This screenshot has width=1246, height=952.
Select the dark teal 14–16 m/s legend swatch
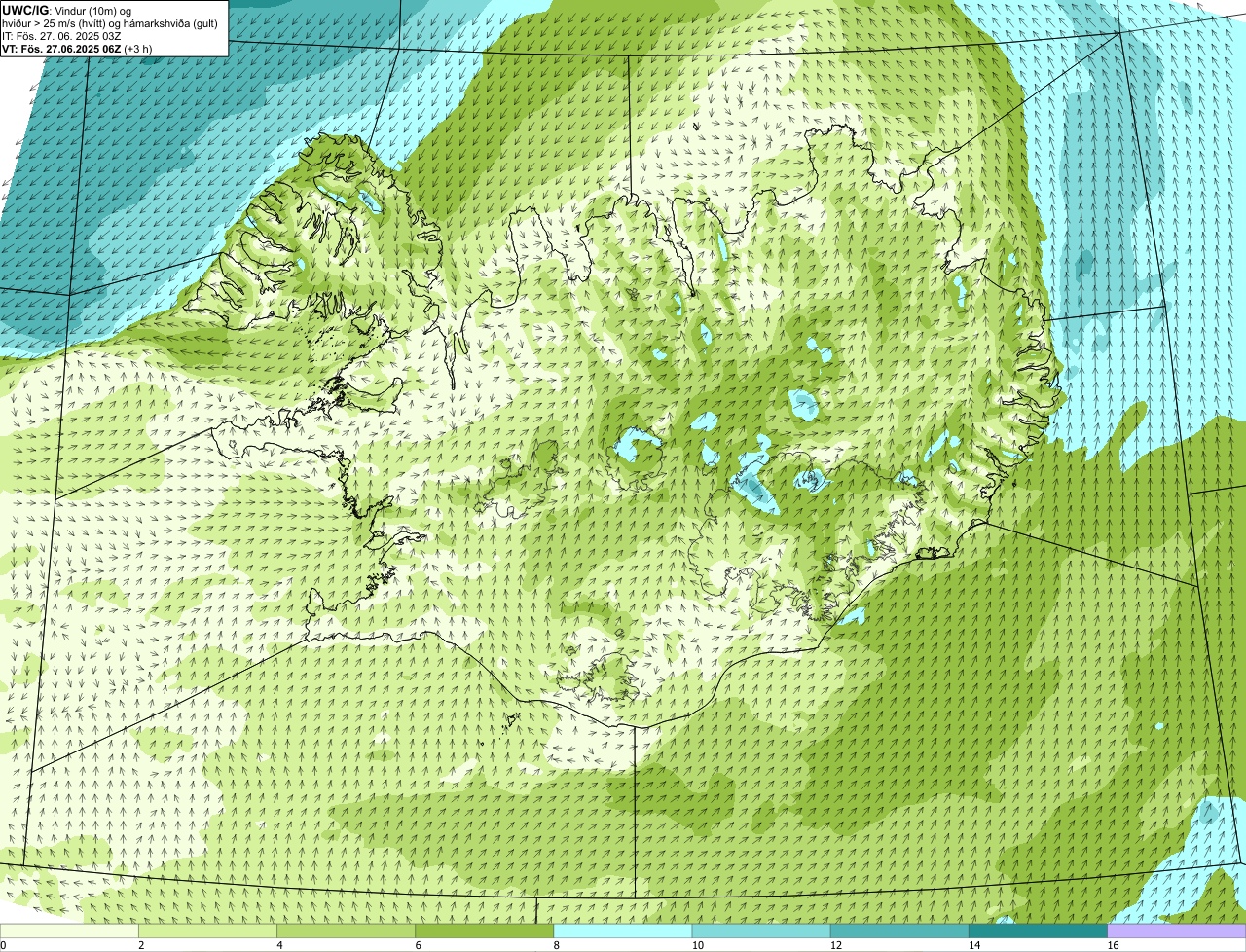tap(1039, 932)
